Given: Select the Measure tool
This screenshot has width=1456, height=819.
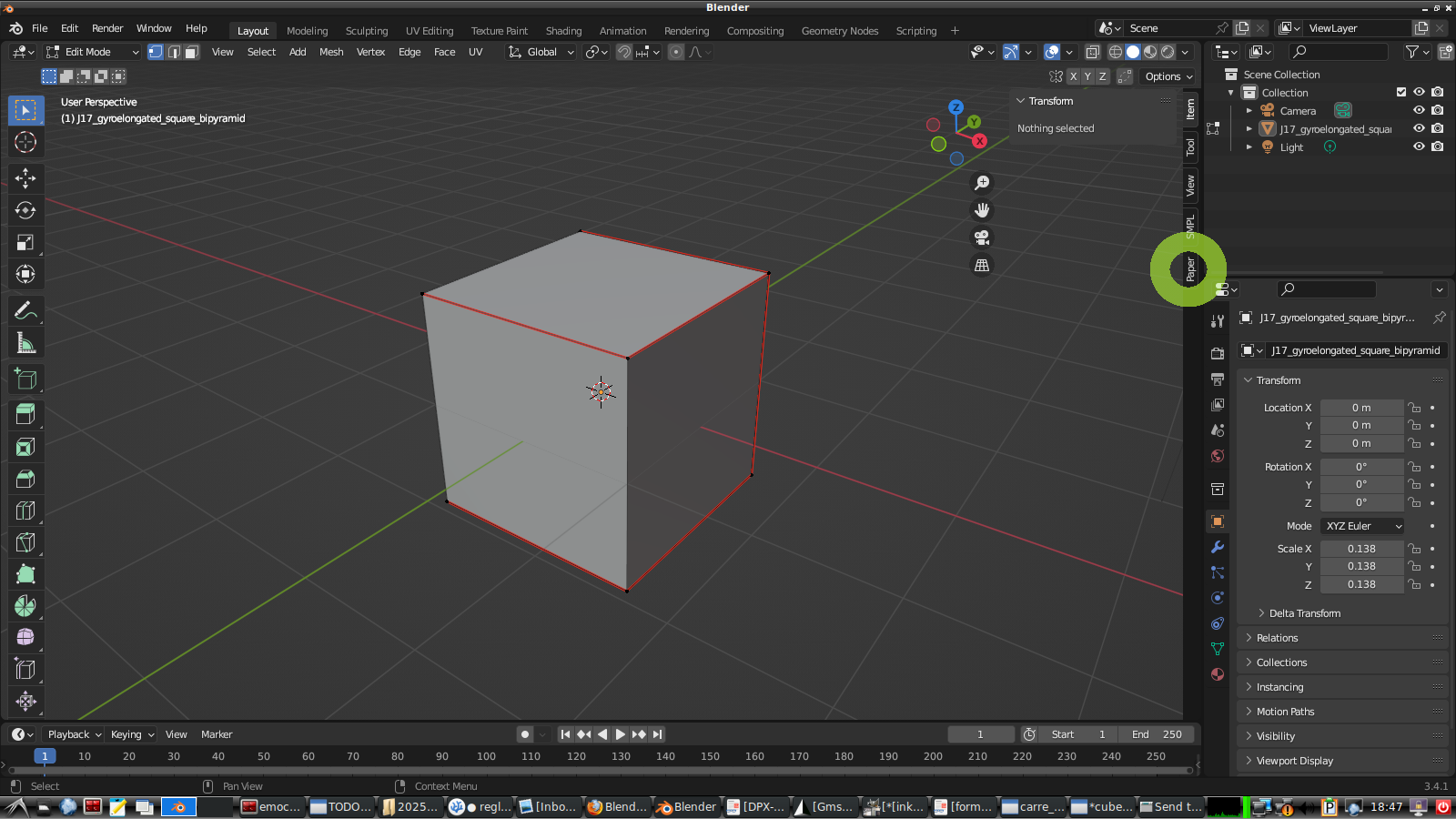Looking at the screenshot, I should [26, 342].
